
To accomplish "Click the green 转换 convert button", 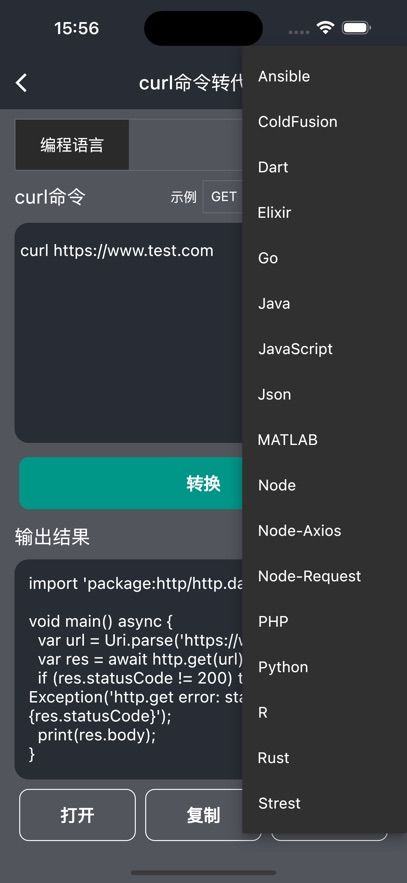I will coord(131,483).
